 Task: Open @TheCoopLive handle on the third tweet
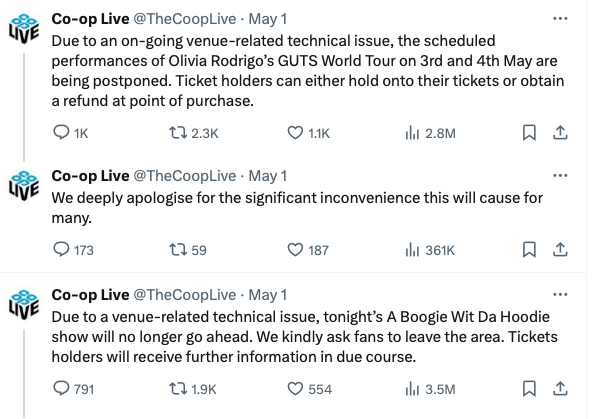(x=185, y=295)
